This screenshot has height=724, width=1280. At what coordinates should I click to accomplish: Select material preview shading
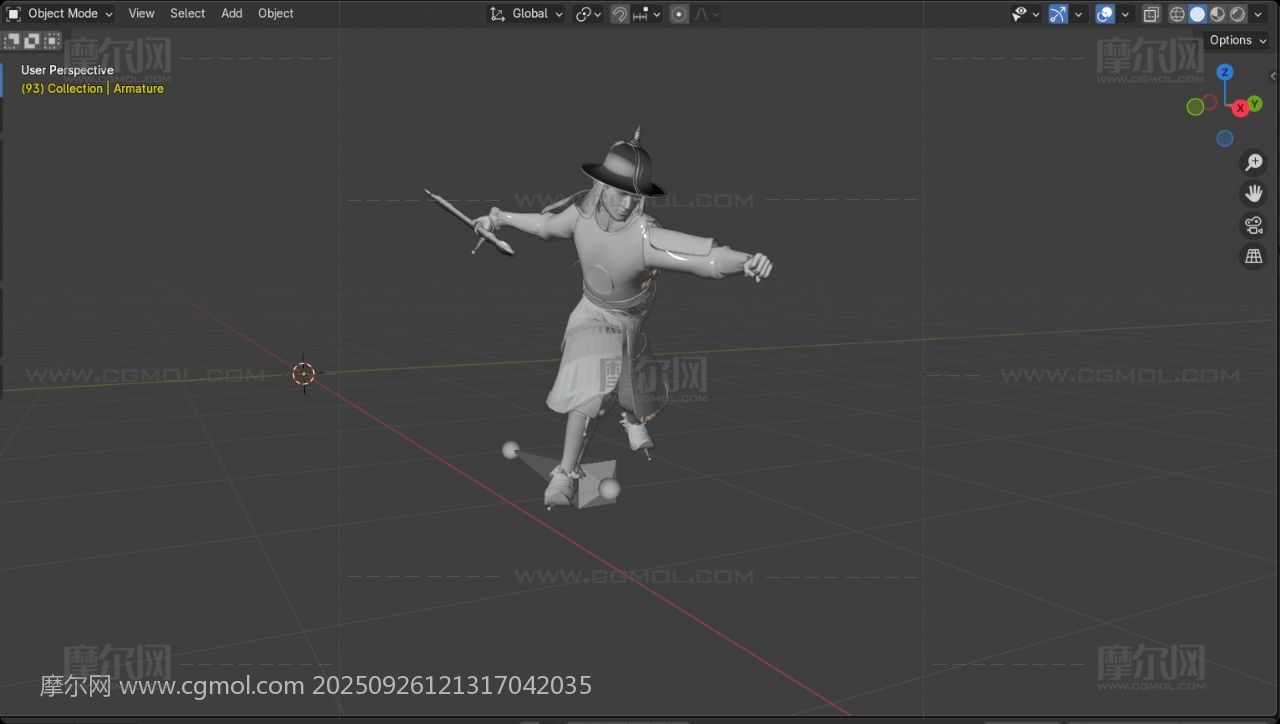1217,14
